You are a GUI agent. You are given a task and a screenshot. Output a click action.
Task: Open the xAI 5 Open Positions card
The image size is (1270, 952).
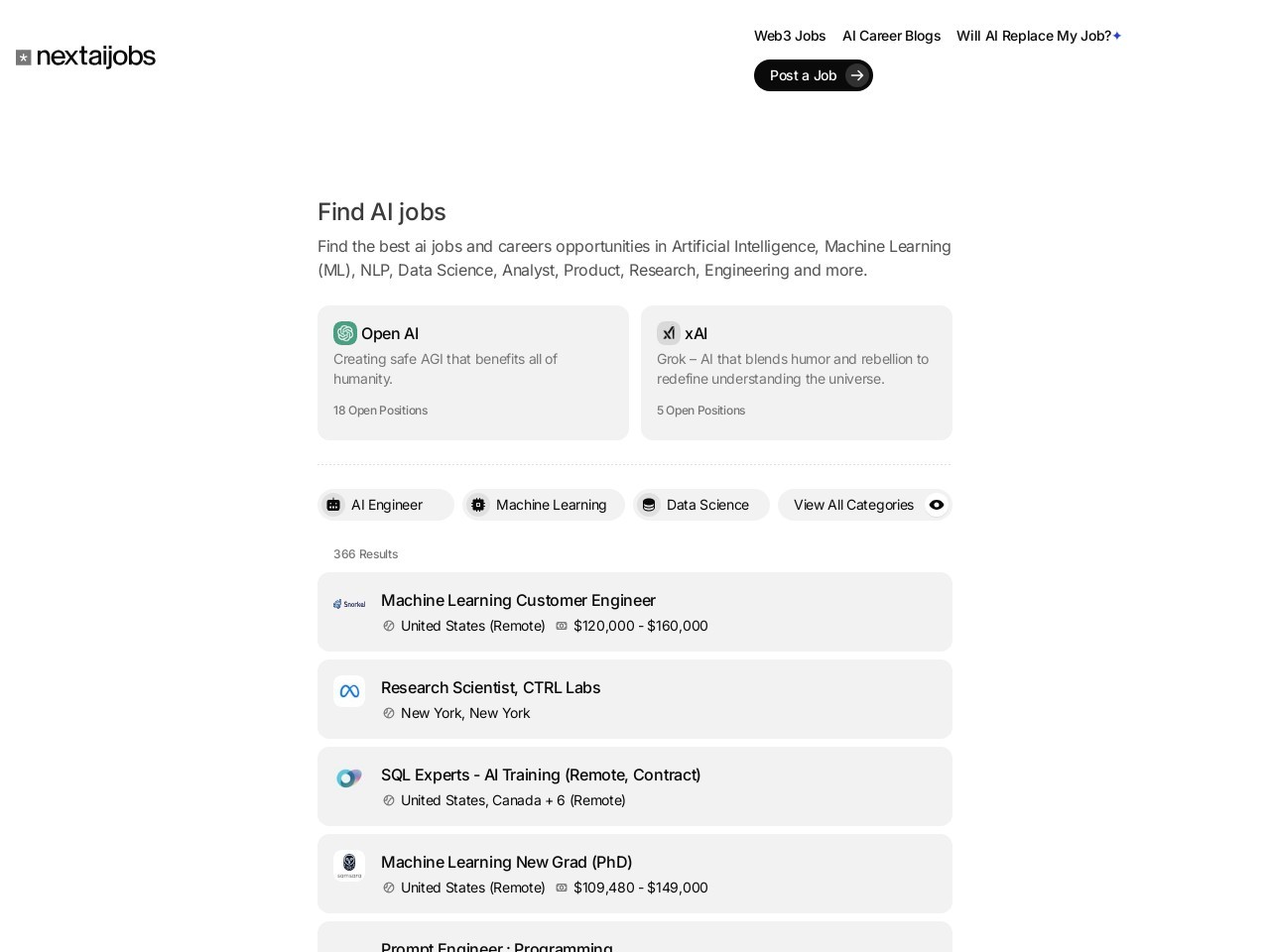797,373
